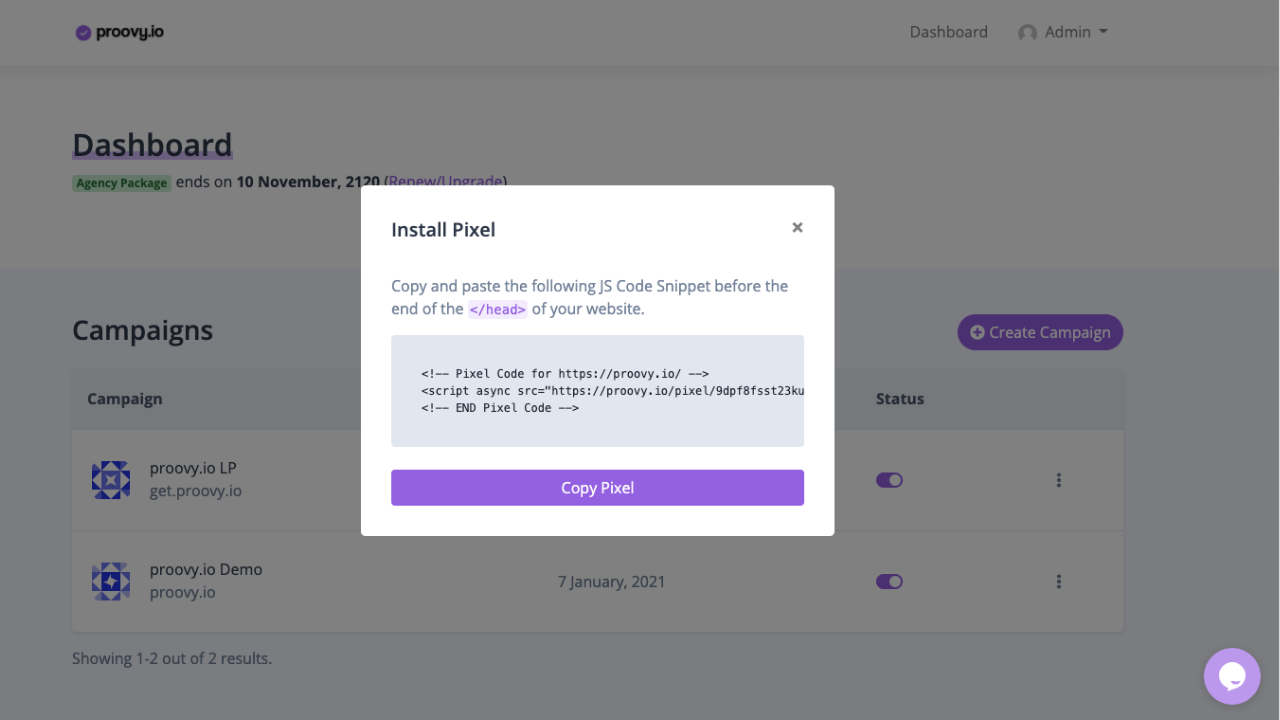Open the proovy.io Demo campaign name
This screenshot has height=720, width=1280.
click(x=206, y=569)
